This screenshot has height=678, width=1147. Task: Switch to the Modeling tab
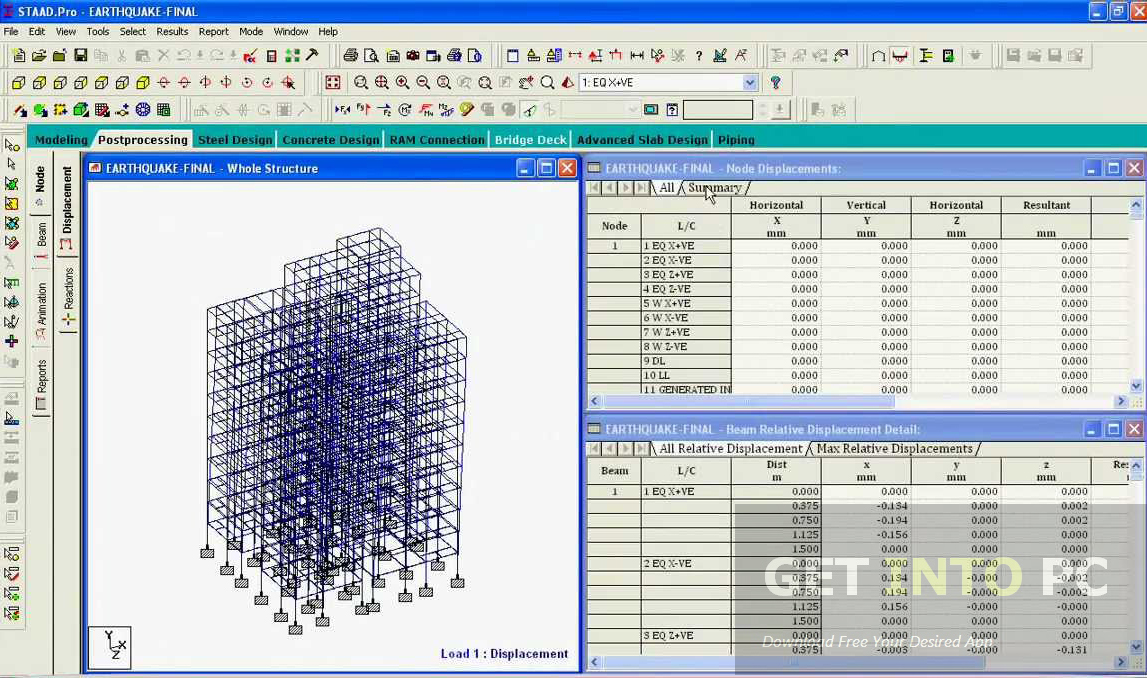tap(61, 140)
